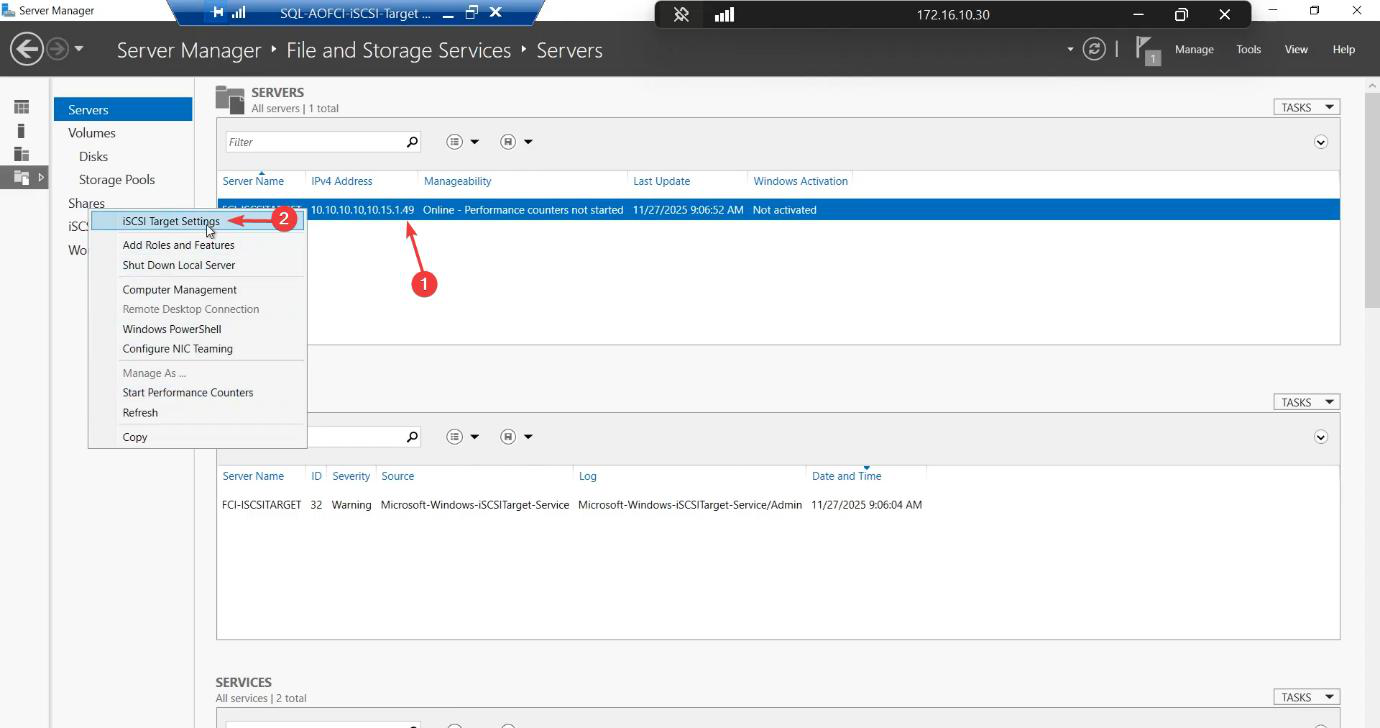Click the forward navigation arrow

pos(57,49)
